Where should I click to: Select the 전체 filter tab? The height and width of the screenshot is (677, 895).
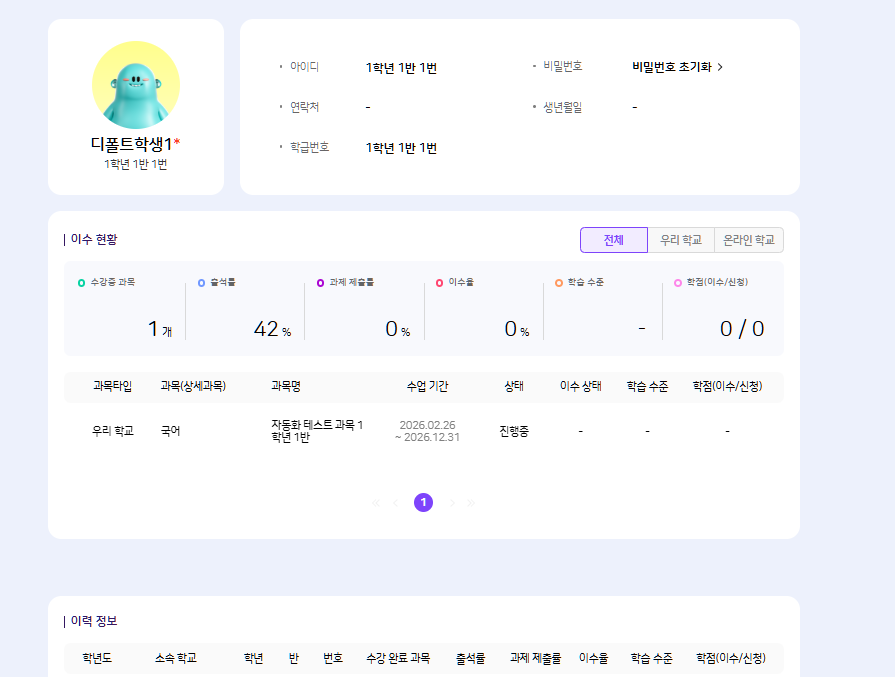[613, 240]
